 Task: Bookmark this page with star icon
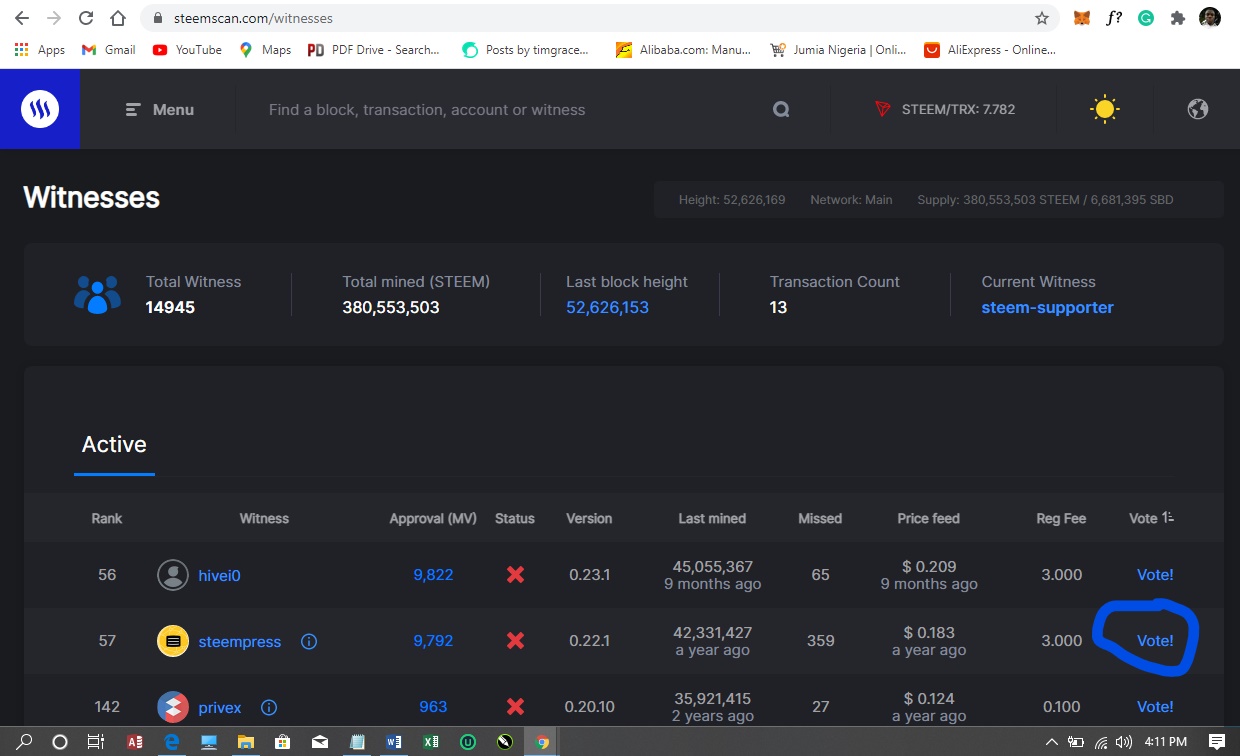click(x=1042, y=18)
